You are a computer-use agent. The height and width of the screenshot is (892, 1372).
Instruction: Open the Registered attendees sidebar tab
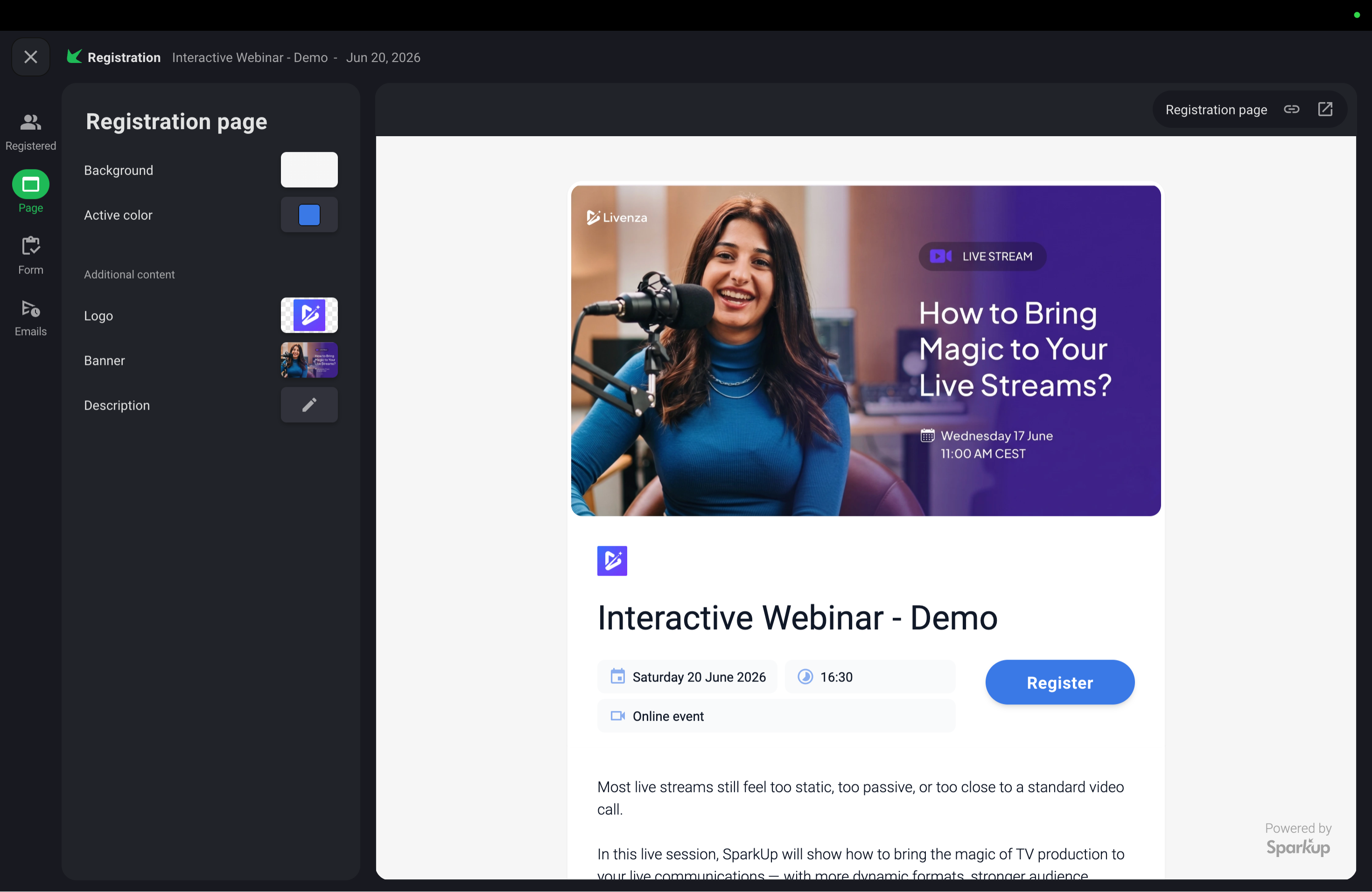pyautogui.click(x=30, y=132)
